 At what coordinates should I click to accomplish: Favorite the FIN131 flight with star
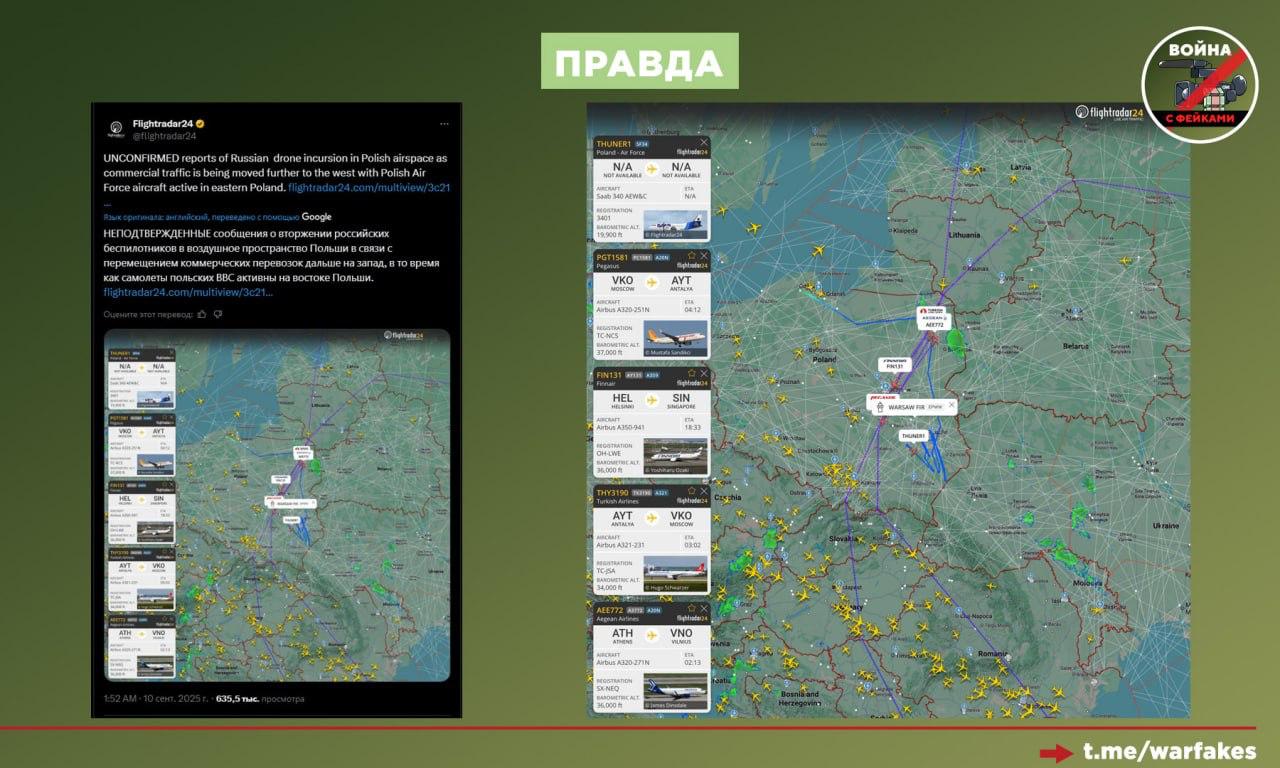click(691, 373)
